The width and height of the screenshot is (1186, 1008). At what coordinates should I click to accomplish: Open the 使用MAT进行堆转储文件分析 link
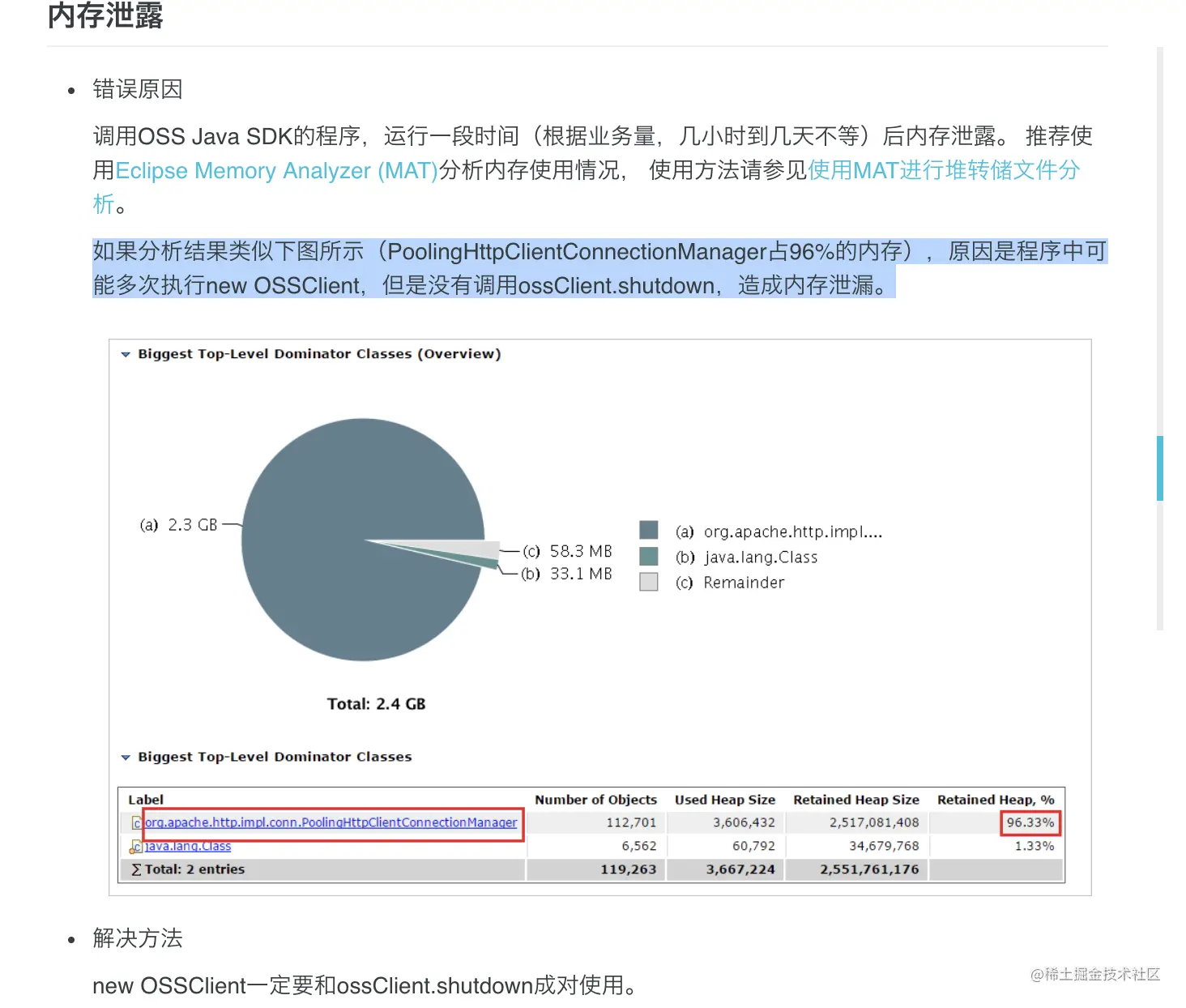(944, 170)
